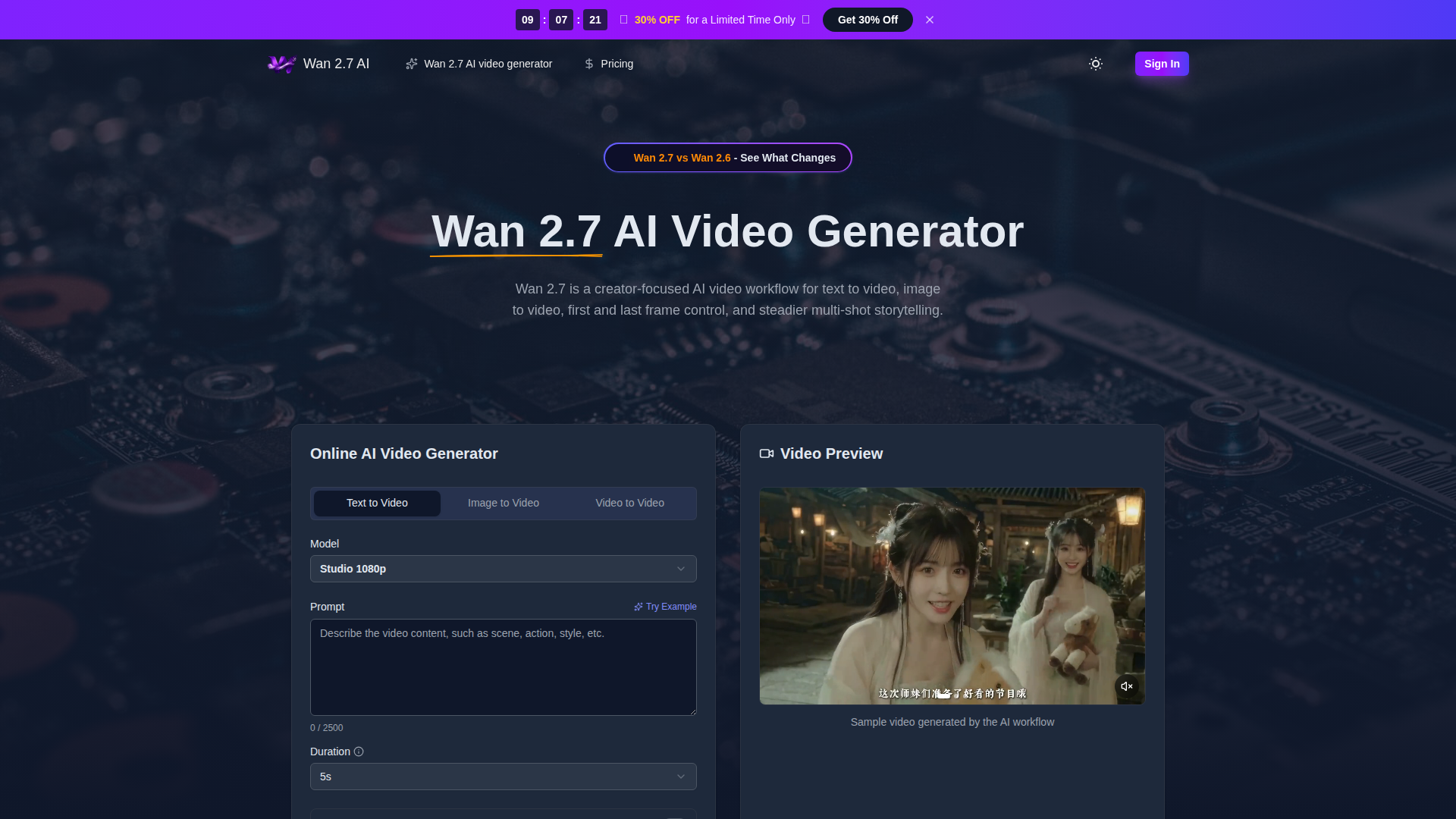1456x819 pixels.
Task: Click the sparkle icon beside Try Example
Action: point(639,607)
